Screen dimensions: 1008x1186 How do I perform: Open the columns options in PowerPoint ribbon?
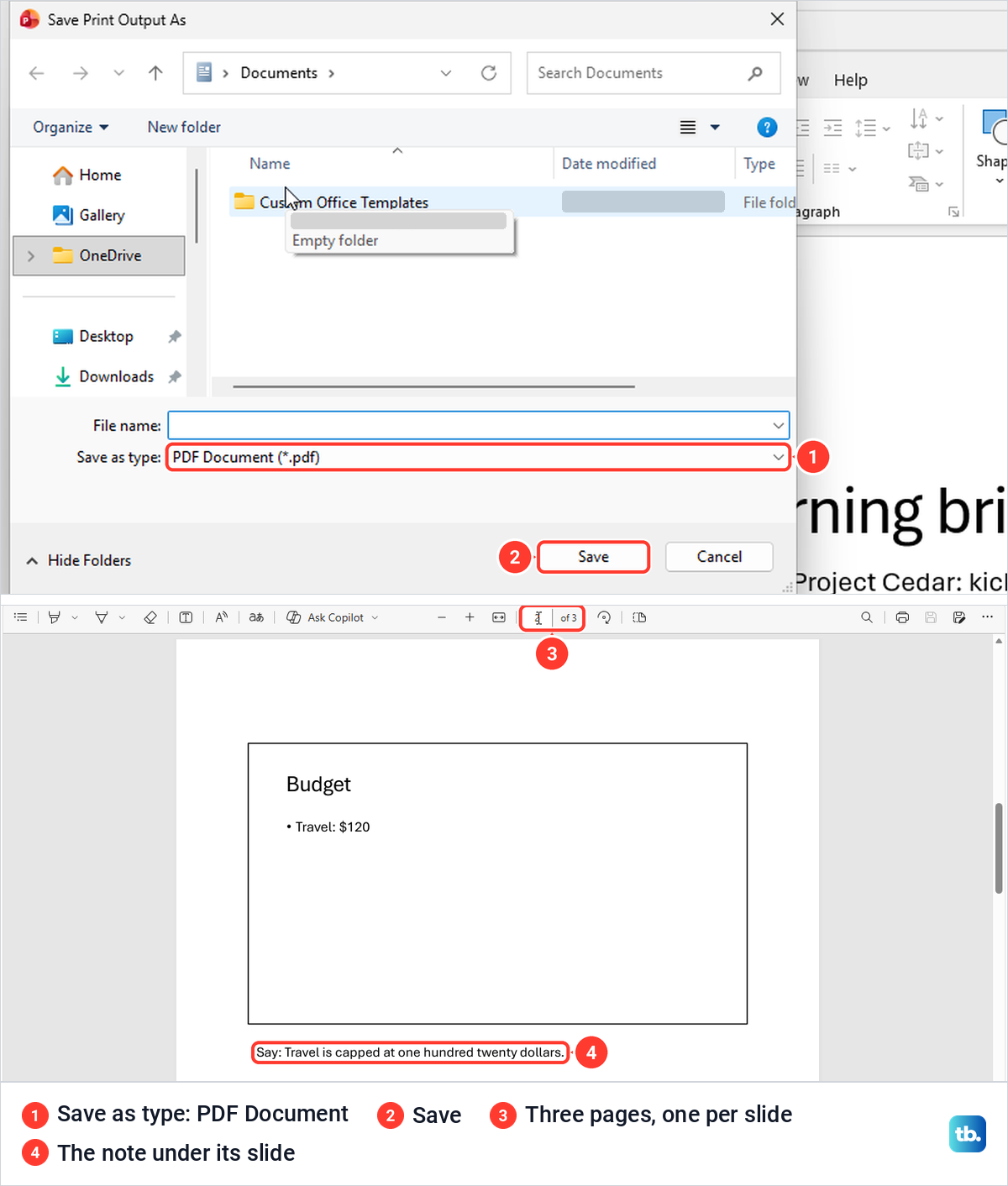840,168
